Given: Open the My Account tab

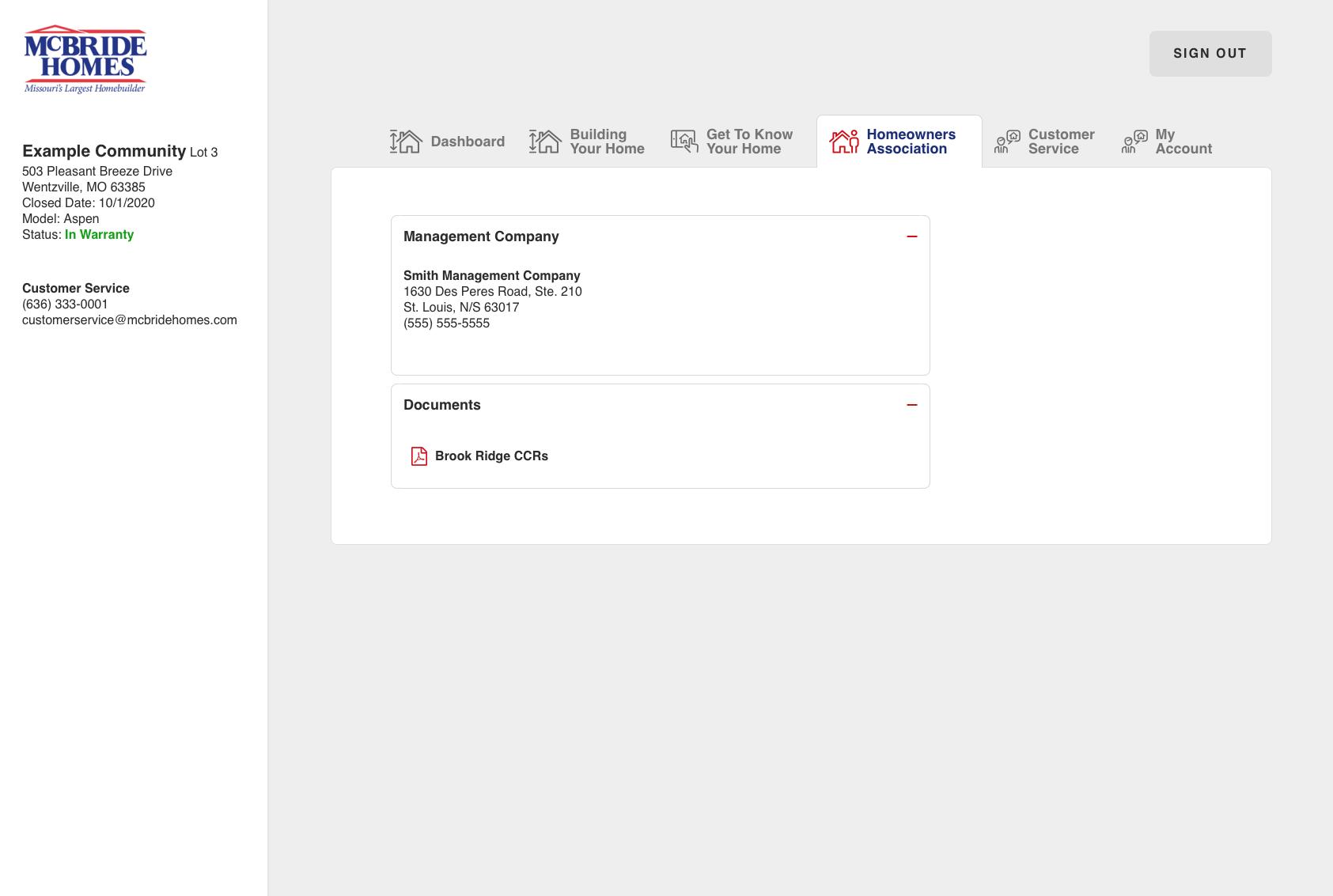Looking at the screenshot, I should tap(1183, 141).
